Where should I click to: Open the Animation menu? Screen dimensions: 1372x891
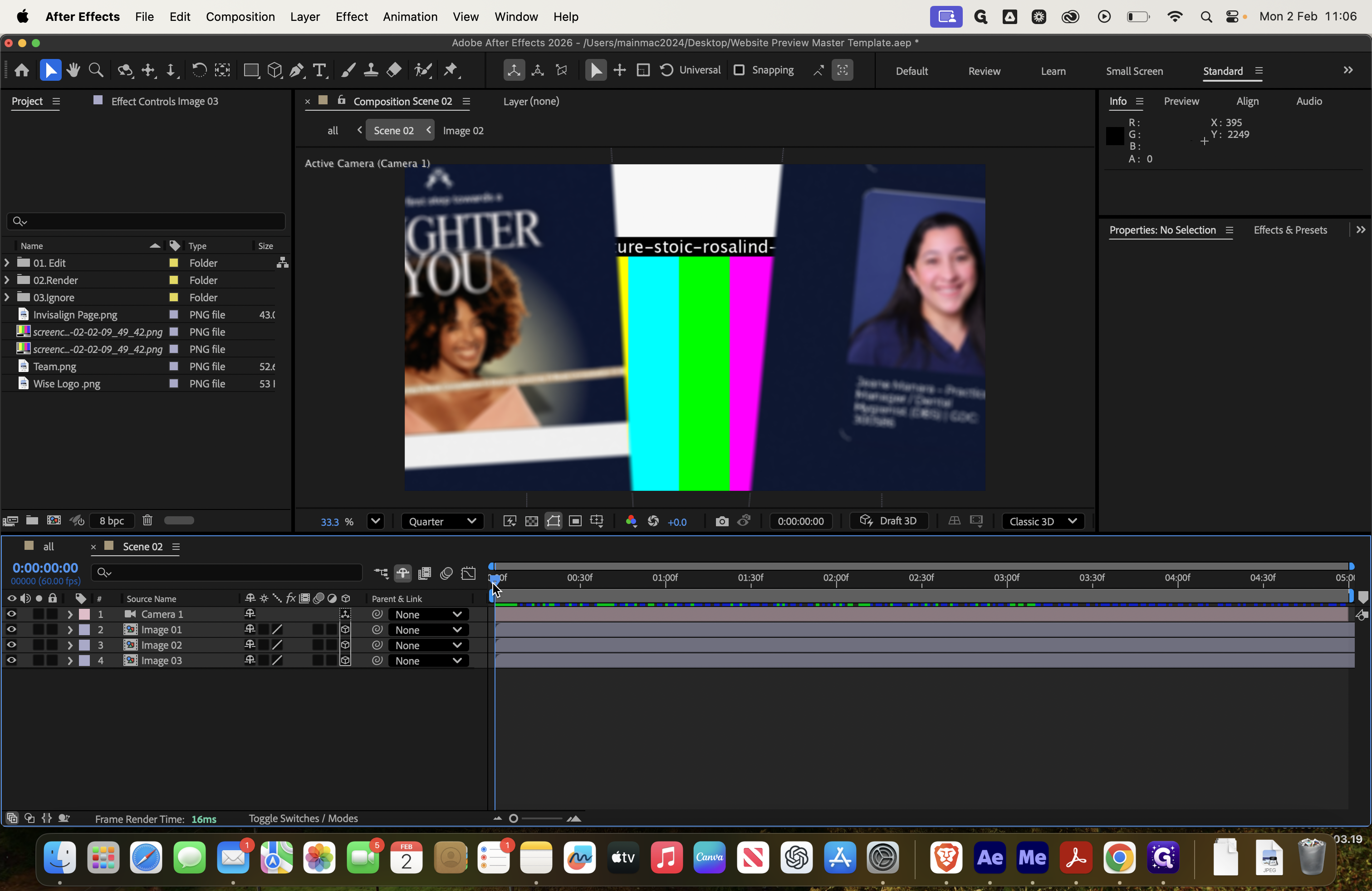tap(410, 17)
